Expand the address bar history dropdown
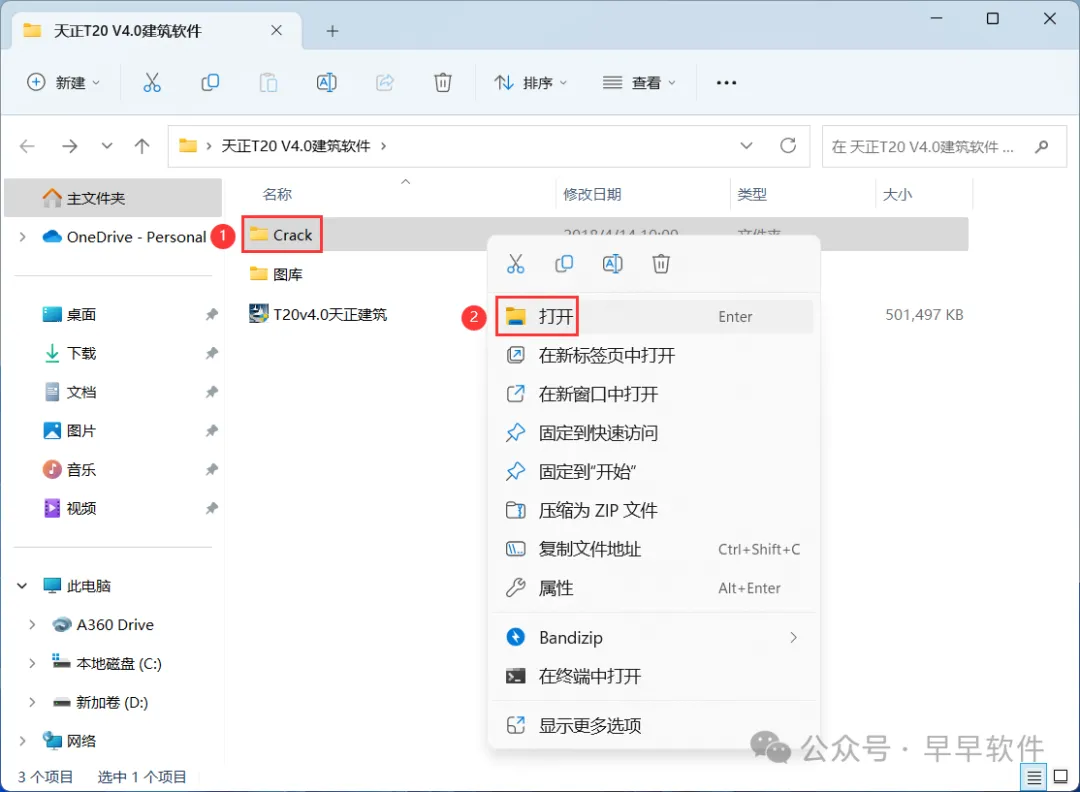 coord(746,146)
